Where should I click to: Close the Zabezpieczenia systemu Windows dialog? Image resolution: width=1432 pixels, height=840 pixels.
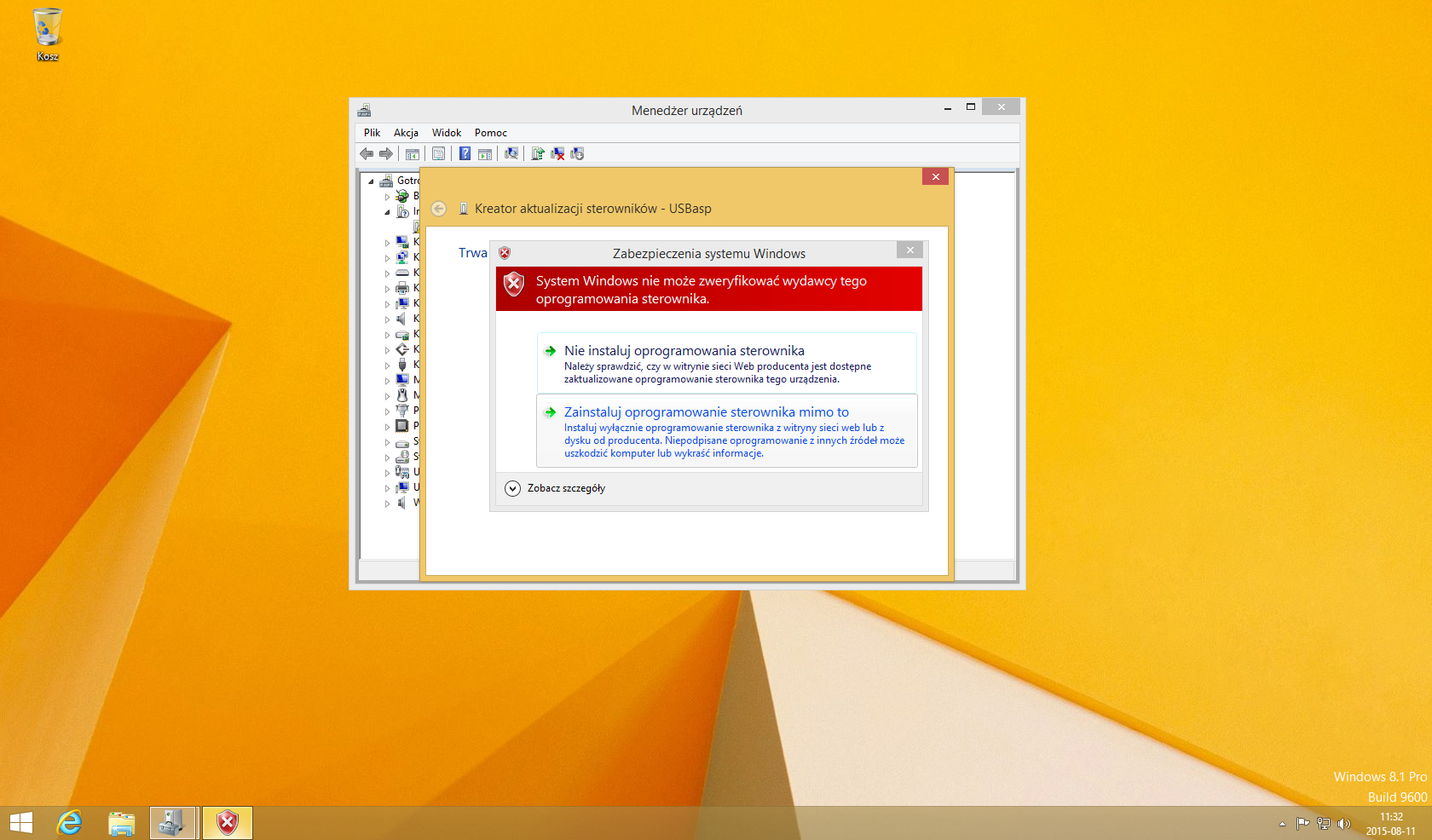tap(909, 250)
